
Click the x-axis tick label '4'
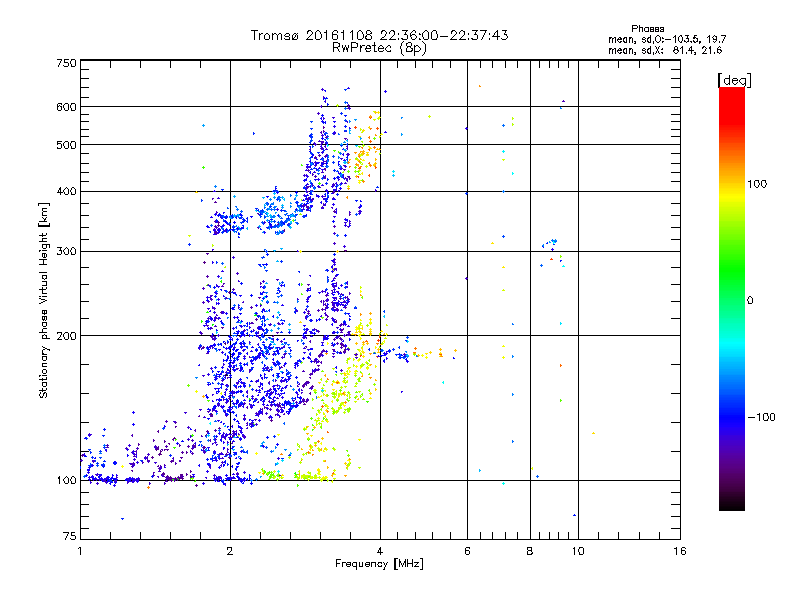pyautogui.click(x=380, y=551)
